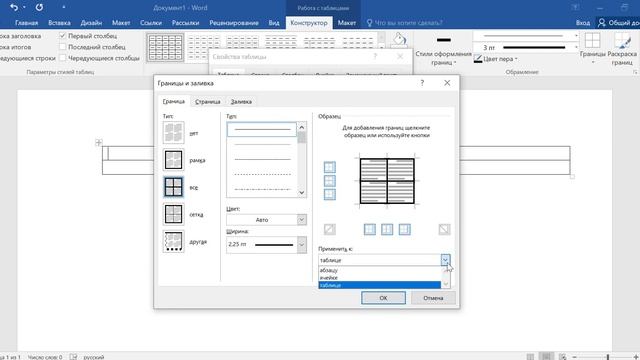Click the 'Отмена' cancel button
Screen dimensions: 640x360
coord(433,298)
